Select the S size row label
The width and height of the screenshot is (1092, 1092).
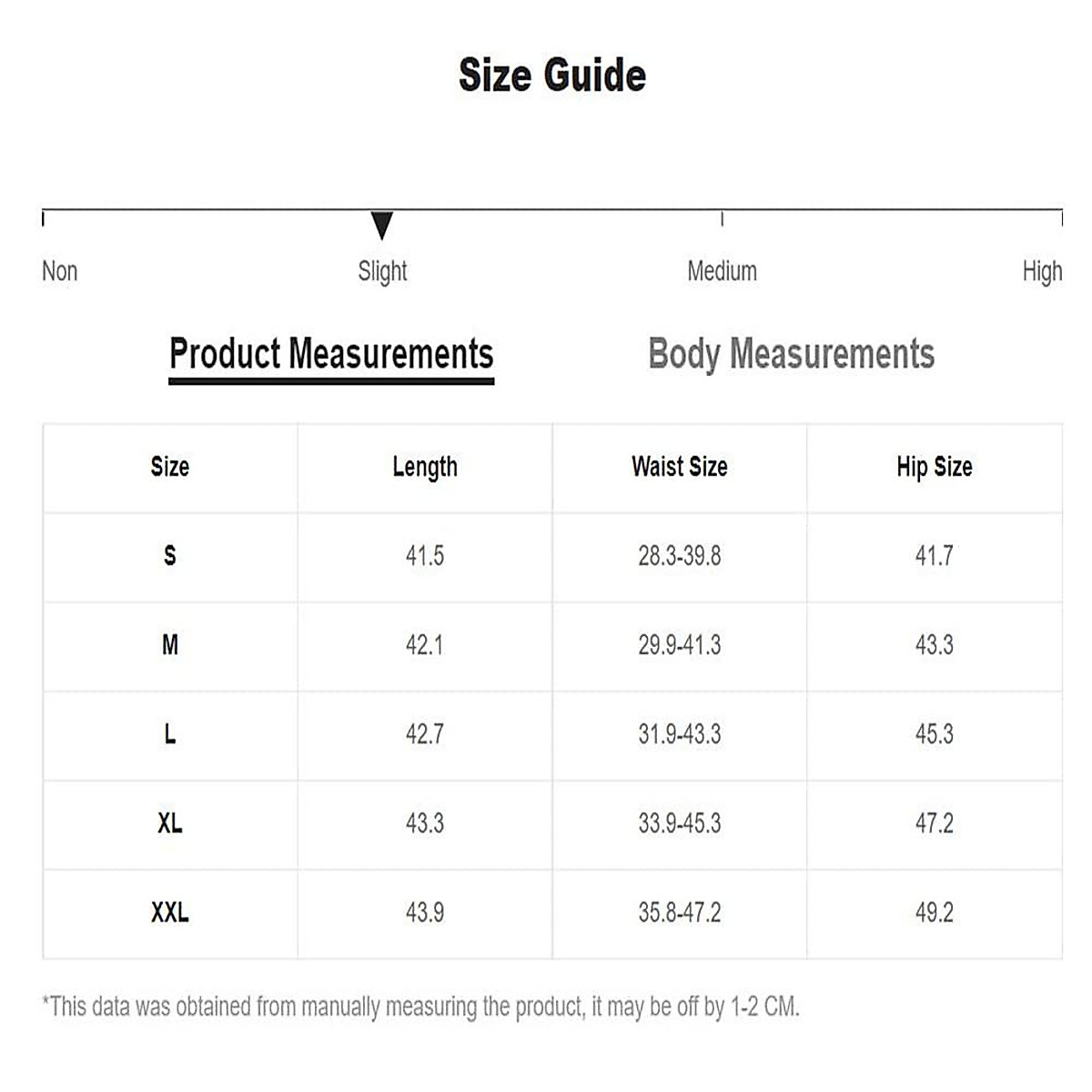click(x=170, y=555)
